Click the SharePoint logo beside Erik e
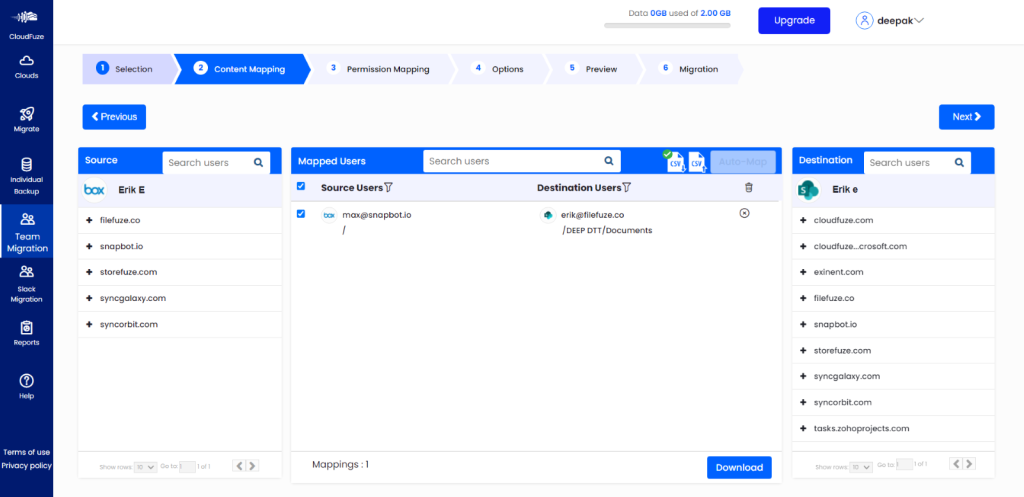The height and width of the screenshot is (497, 1024). (x=808, y=190)
